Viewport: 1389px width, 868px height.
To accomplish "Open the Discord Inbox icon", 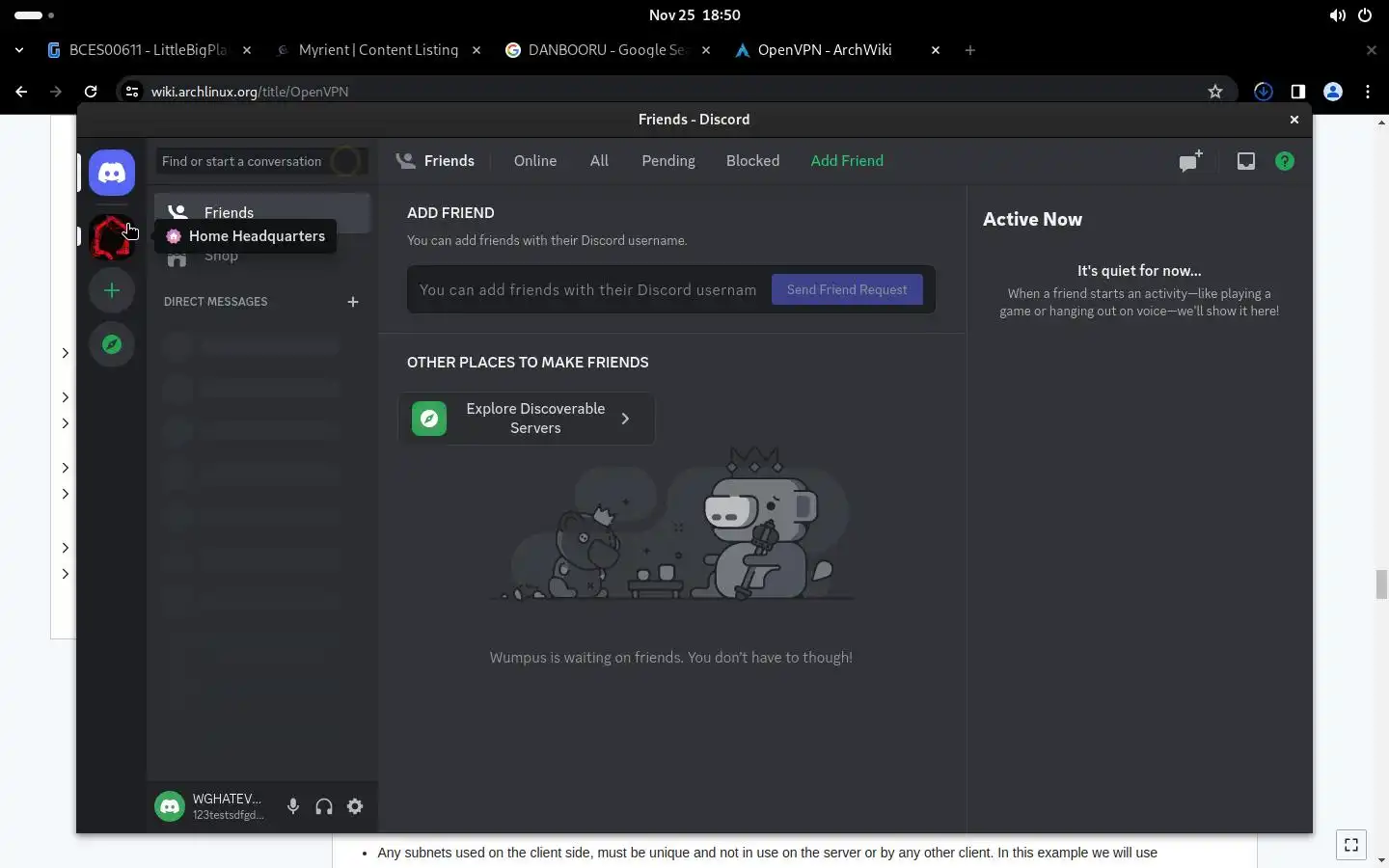I will (1246, 161).
